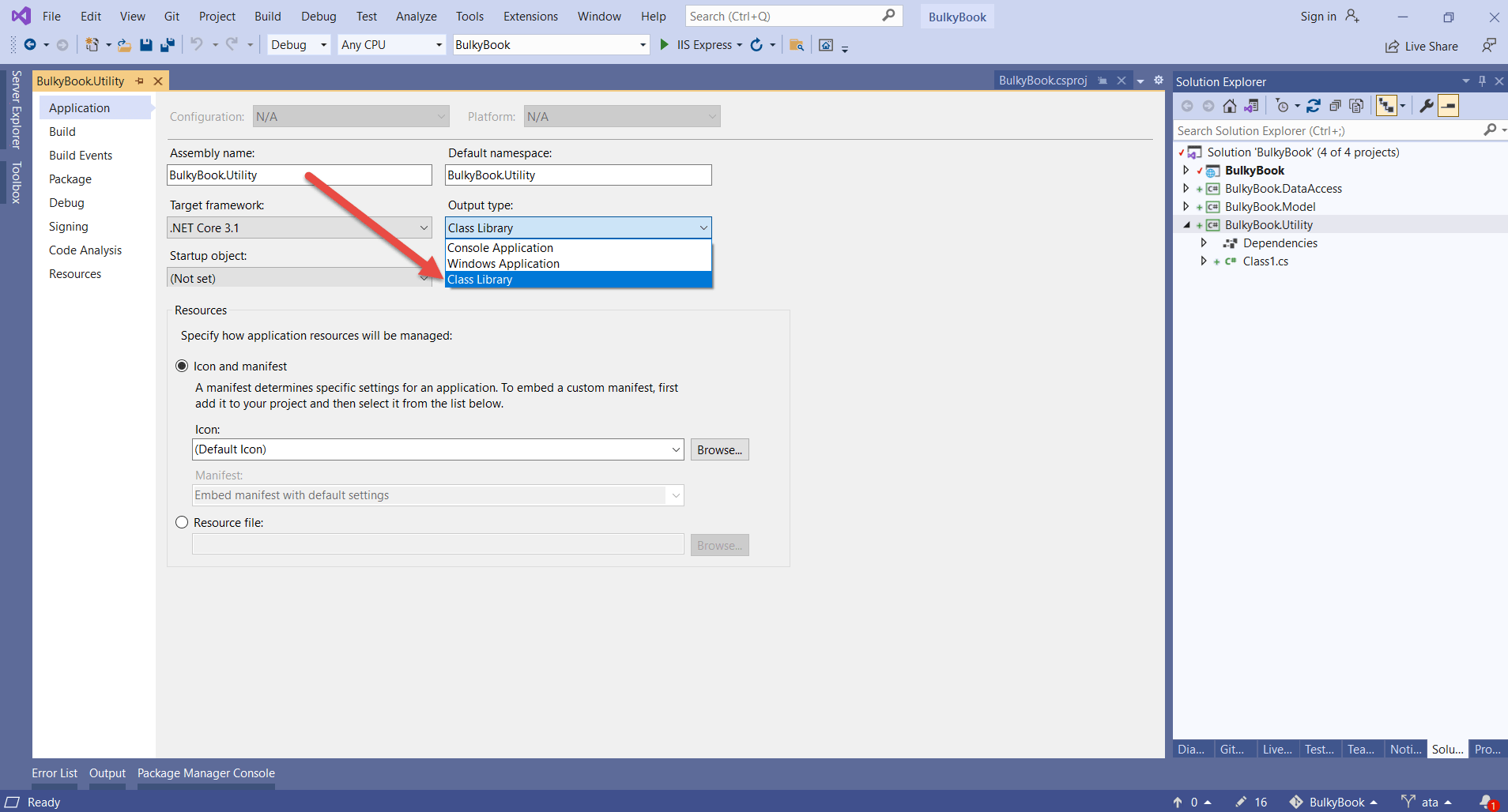This screenshot has height=812, width=1508.
Task: Choose Class Library from output type list
Action: pos(579,280)
